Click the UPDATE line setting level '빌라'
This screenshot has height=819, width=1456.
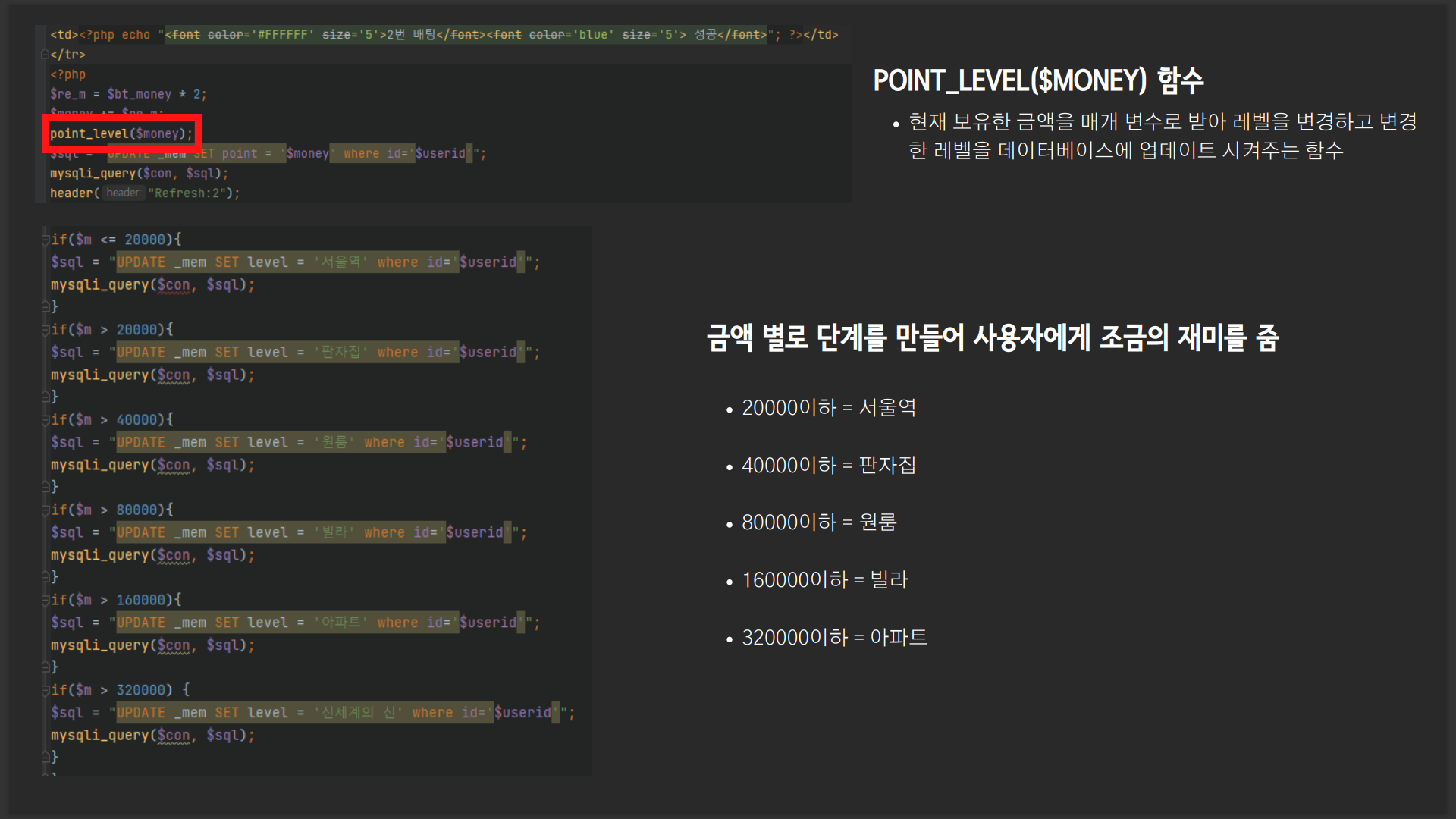(288, 533)
